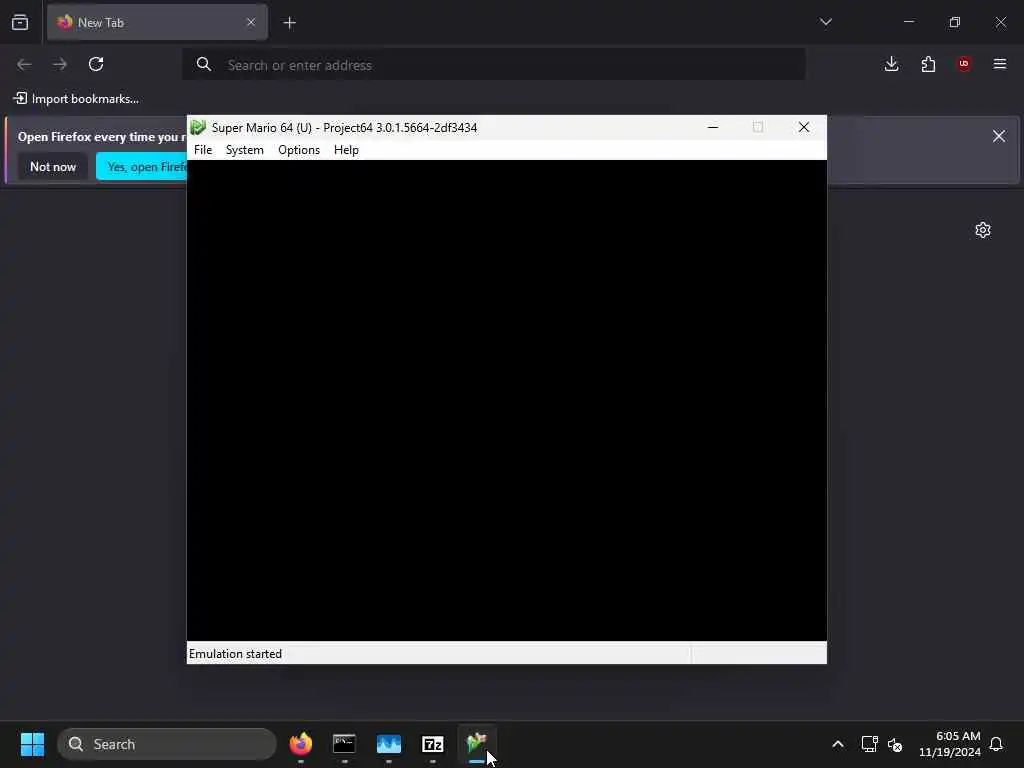Select the New Tab tab in Firefox
This screenshot has height=768, width=1024.
pyautogui.click(x=157, y=22)
